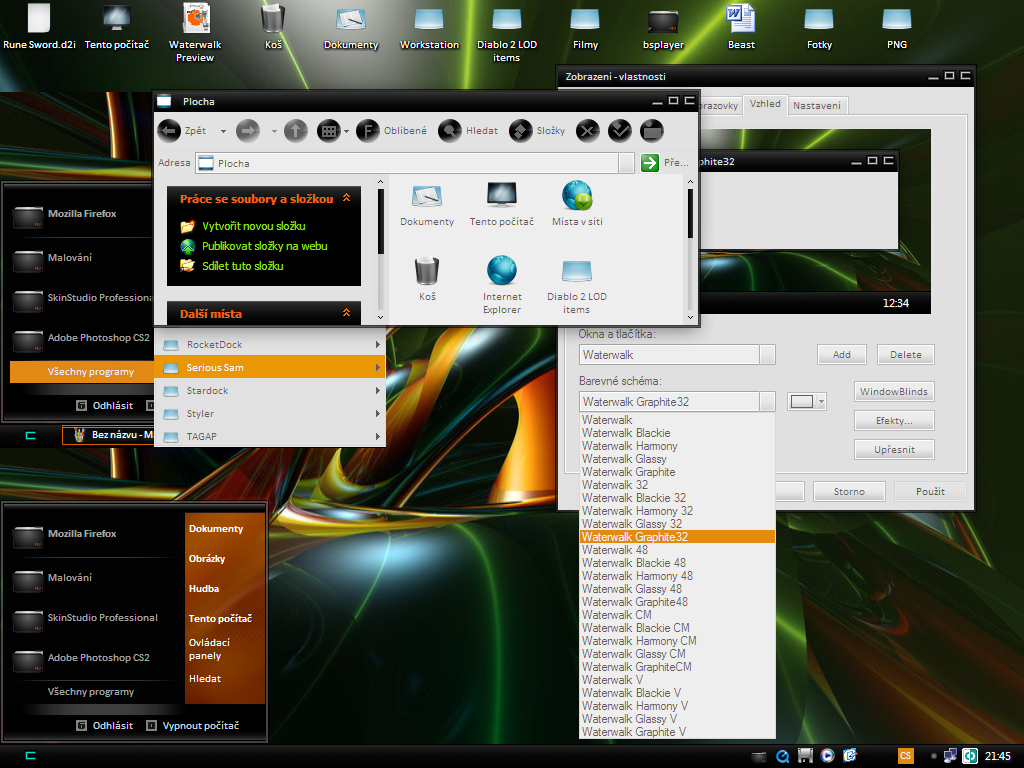Open the TAGAP submenu entry
This screenshot has width=1024, height=768.
click(x=270, y=436)
